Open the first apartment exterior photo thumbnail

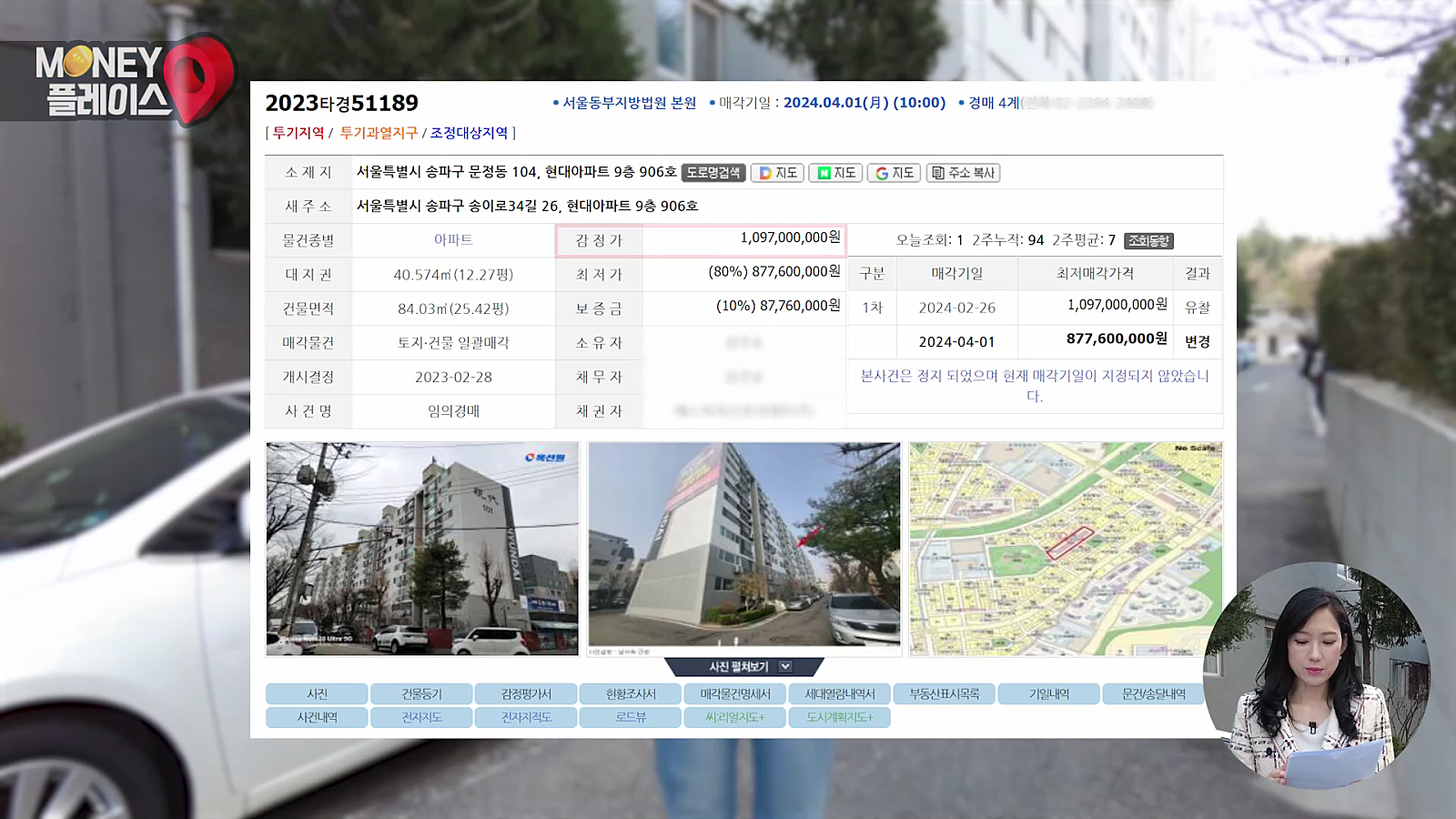point(422,549)
